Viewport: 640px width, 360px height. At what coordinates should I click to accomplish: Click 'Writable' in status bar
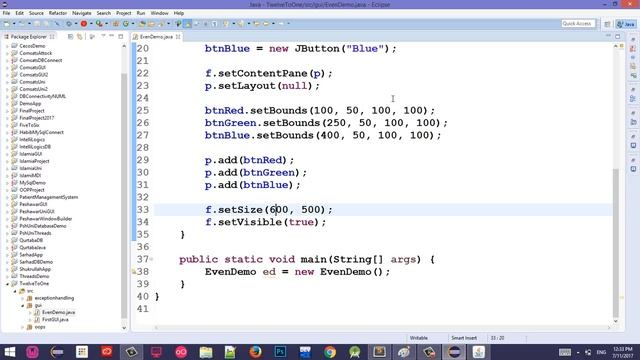point(418,338)
